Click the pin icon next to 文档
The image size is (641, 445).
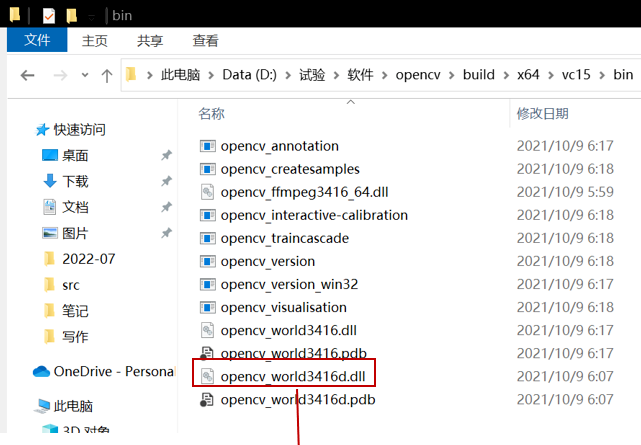click(x=166, y=207)
